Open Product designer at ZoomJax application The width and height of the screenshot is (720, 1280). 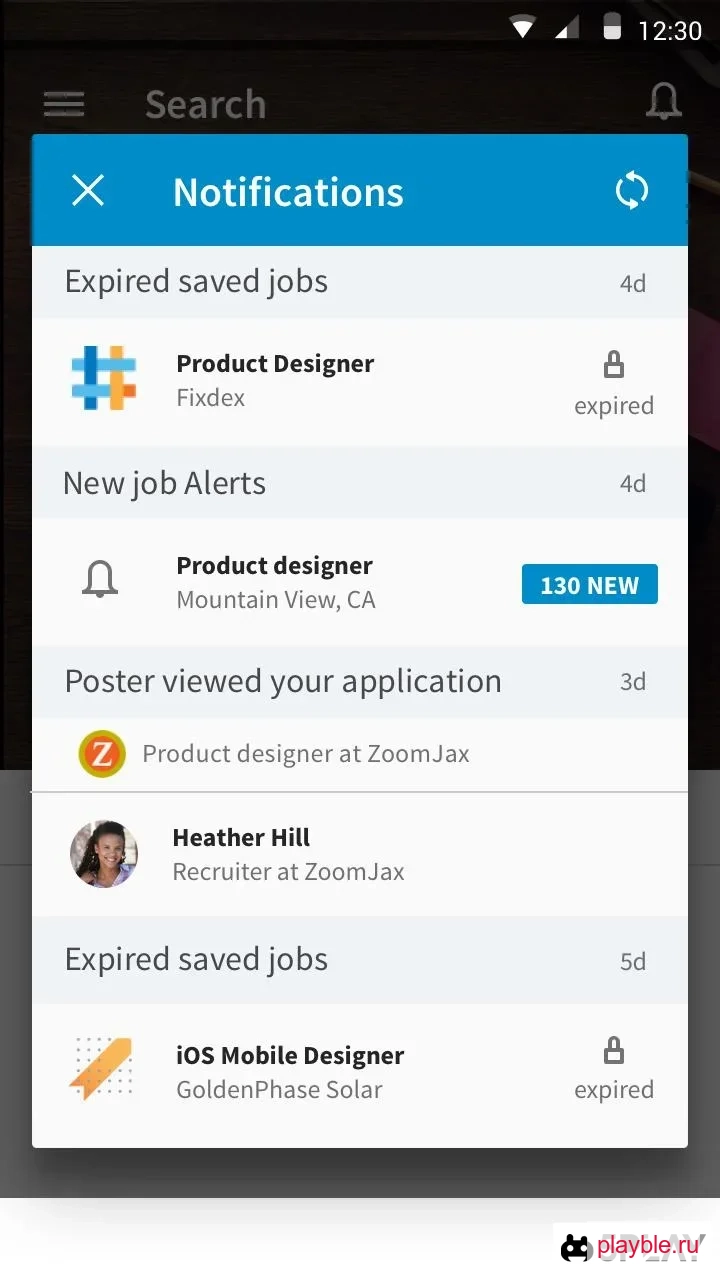tap(360, 754)
